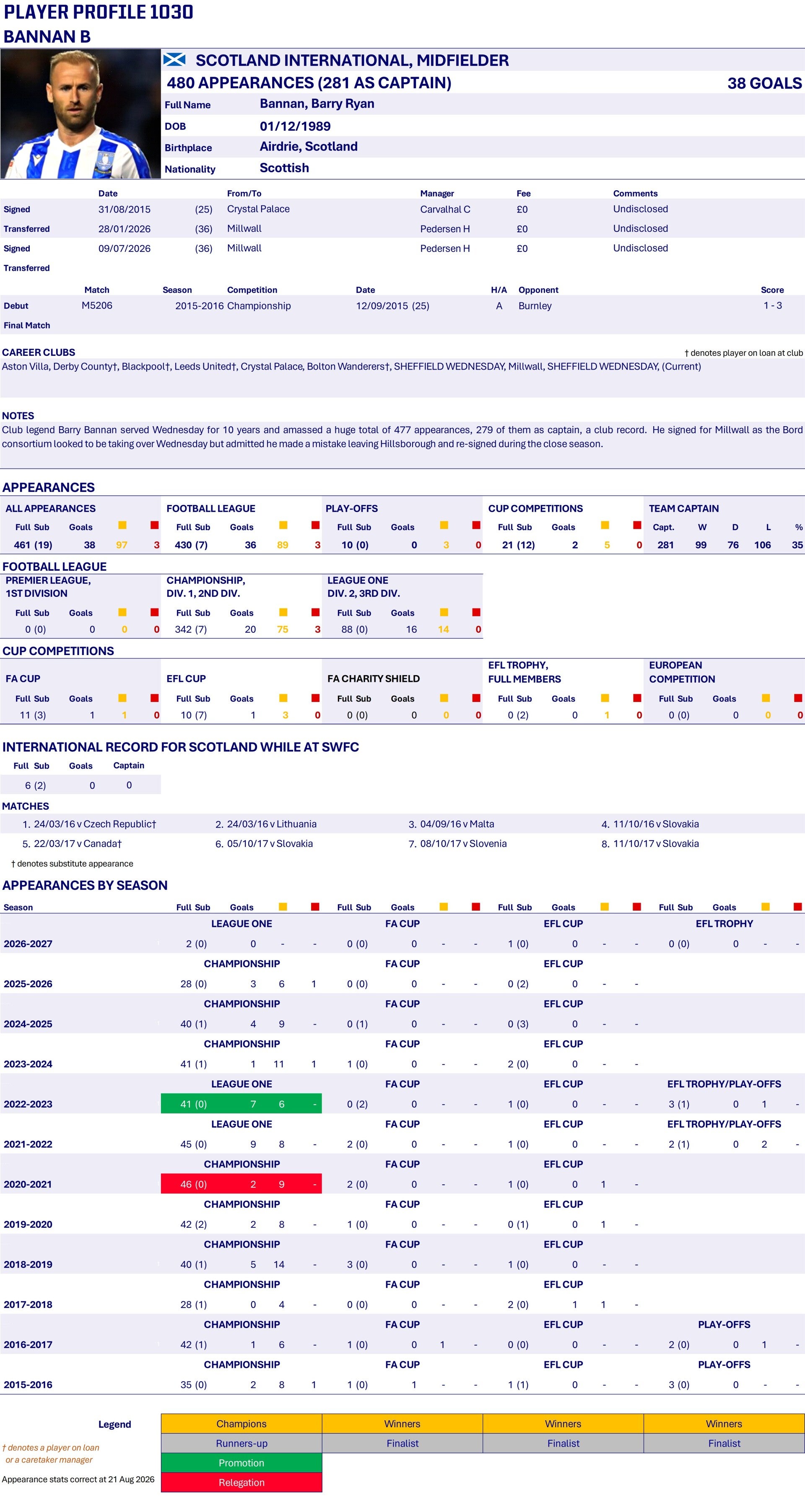
Task: Click the 2026-2027 season label
Action: click(28, 944)
